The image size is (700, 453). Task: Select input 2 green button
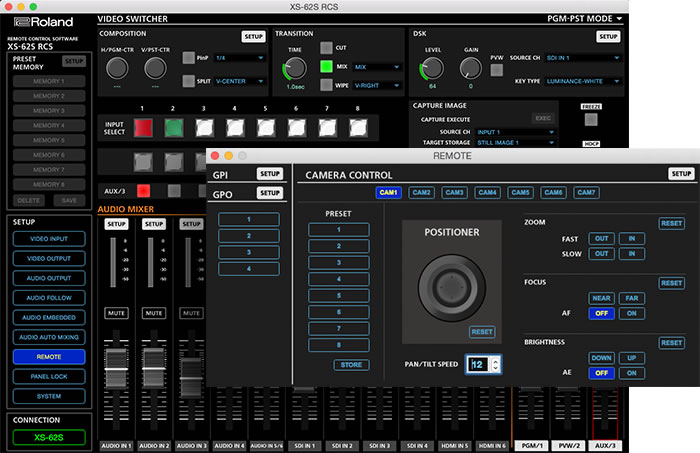(x=174, y=128)
